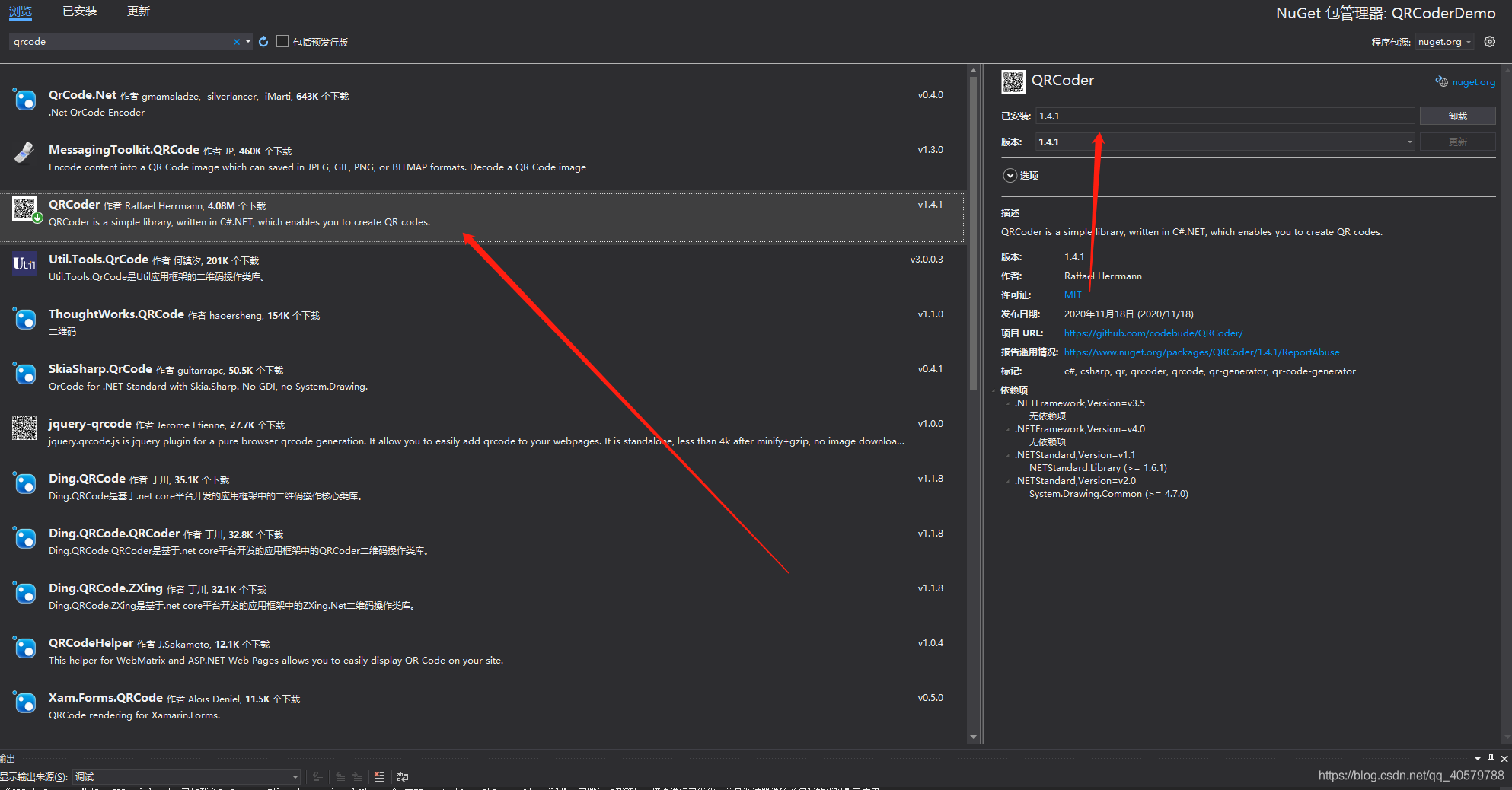The height and width of the screenshot is (790, 1512).
Task: Close the output panel
Action: click(1504, 758)
